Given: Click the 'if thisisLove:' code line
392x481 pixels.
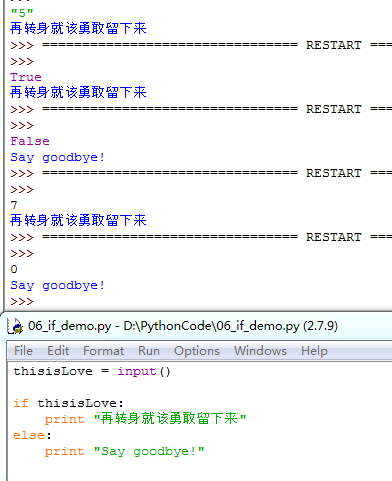Looking at the screenshot, I should tap(68, 403).
